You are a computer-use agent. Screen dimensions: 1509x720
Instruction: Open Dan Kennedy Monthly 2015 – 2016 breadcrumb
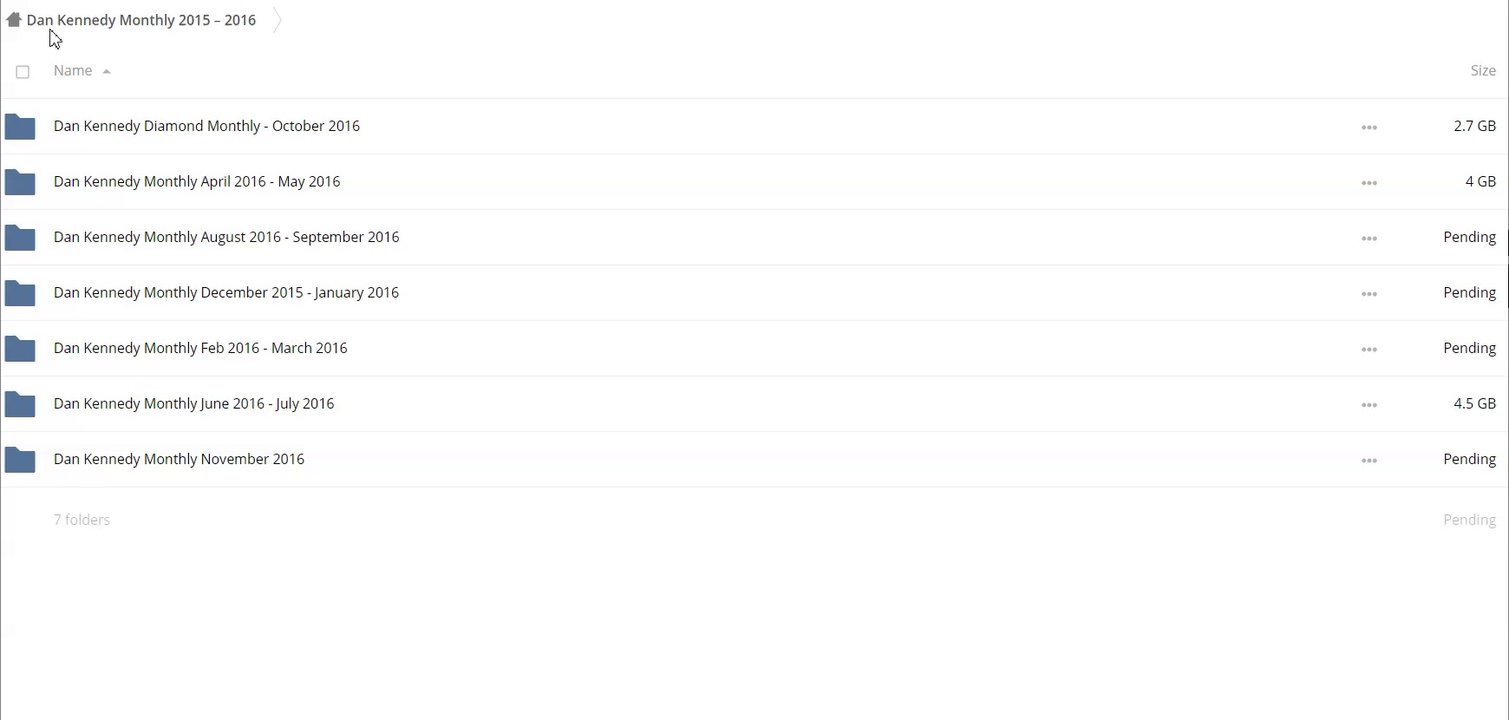(141, 20)
